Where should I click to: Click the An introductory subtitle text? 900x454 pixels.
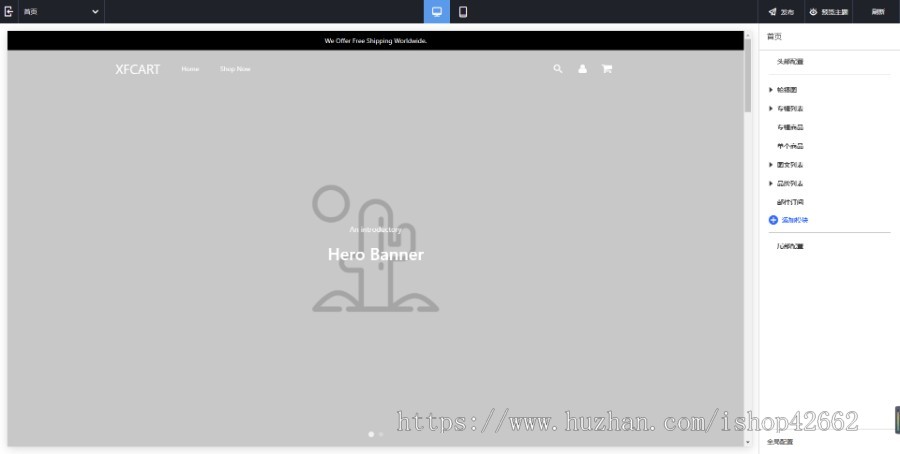point(375,229)
